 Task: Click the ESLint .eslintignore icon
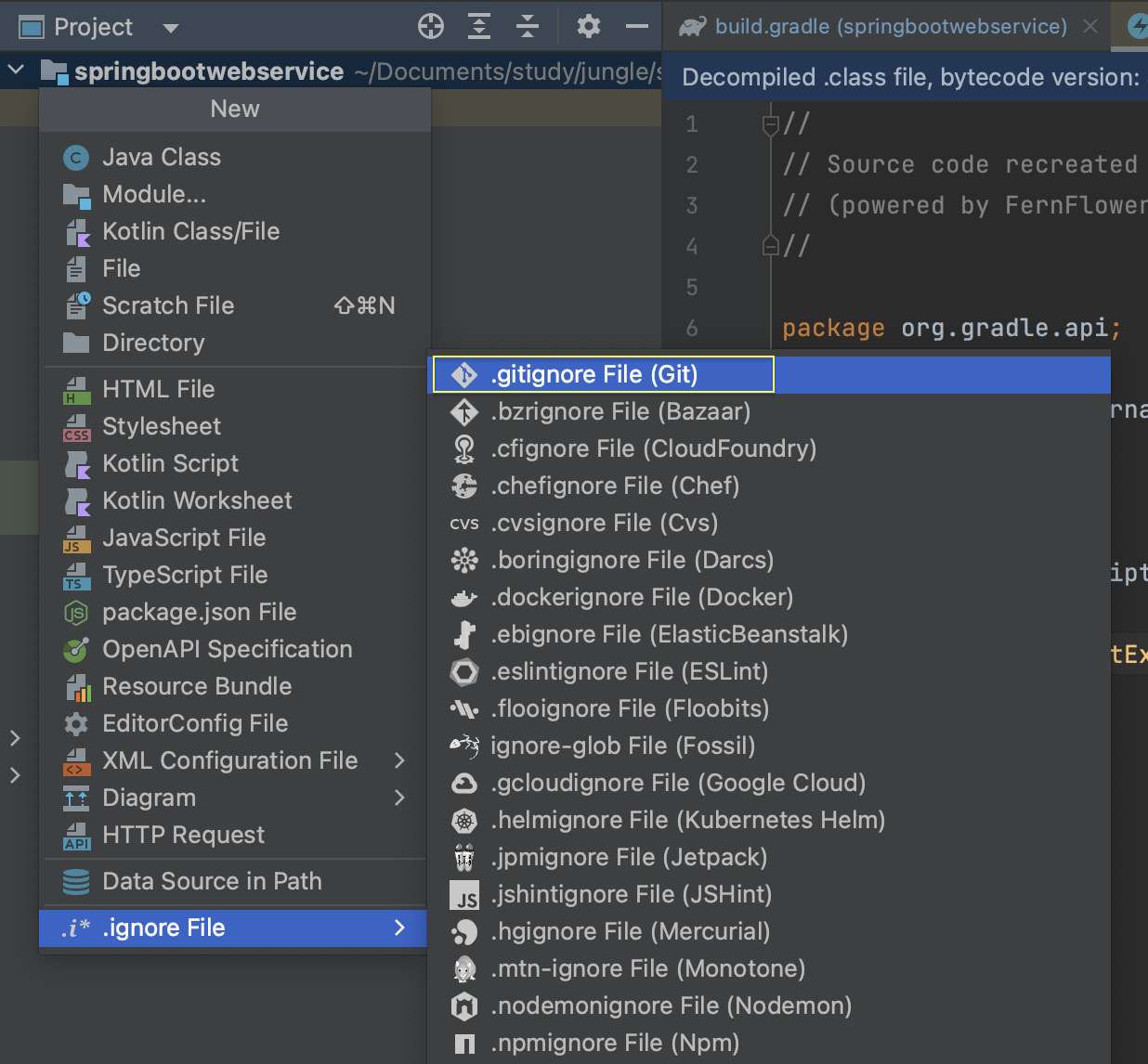point(464,671)
